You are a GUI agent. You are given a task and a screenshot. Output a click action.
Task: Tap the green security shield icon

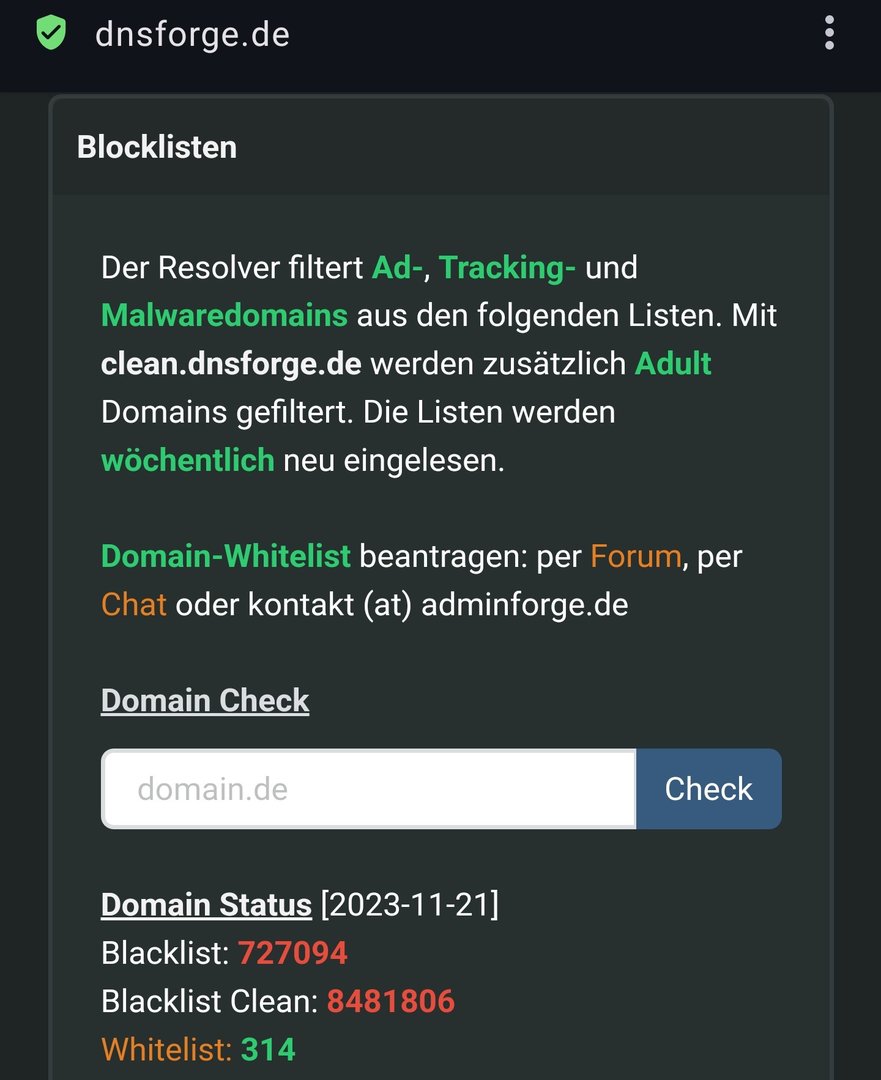click(x=50, y=33)
